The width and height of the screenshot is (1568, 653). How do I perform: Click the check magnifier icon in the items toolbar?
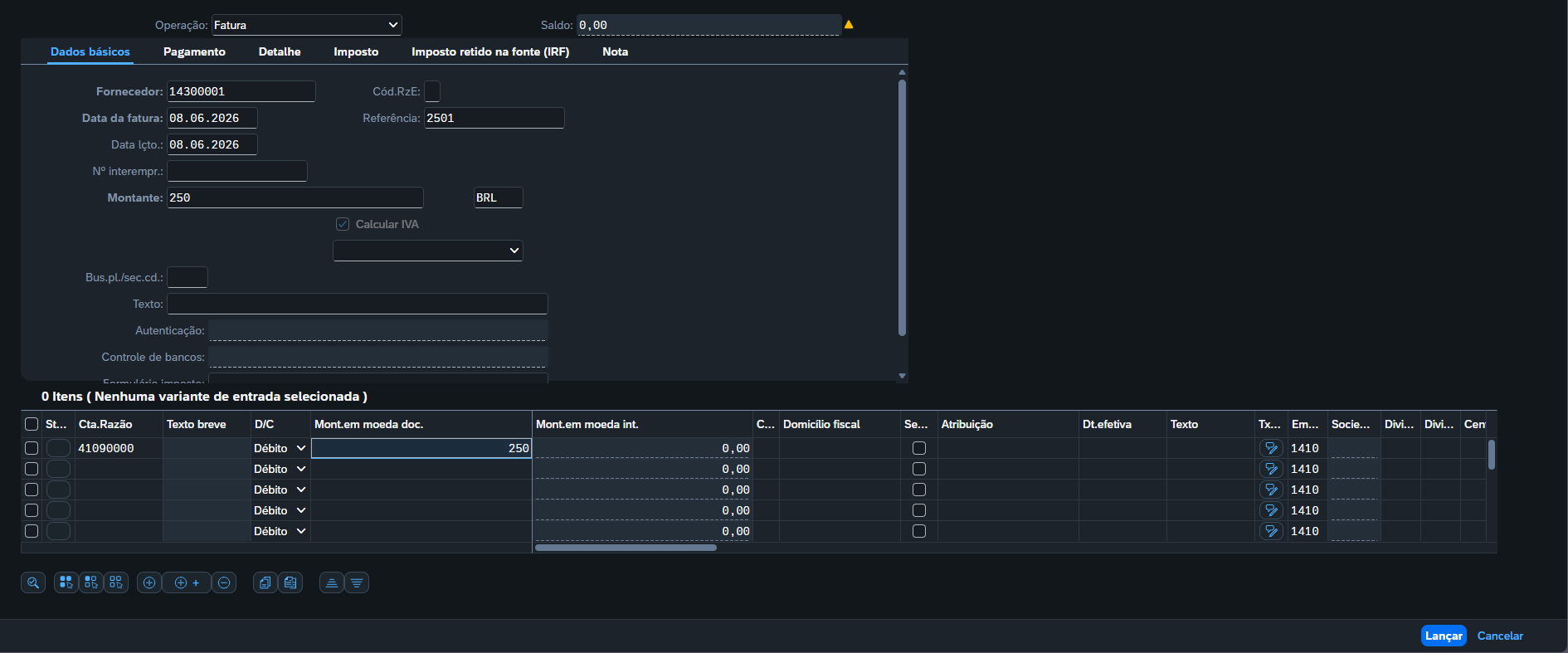pos(33,582)
